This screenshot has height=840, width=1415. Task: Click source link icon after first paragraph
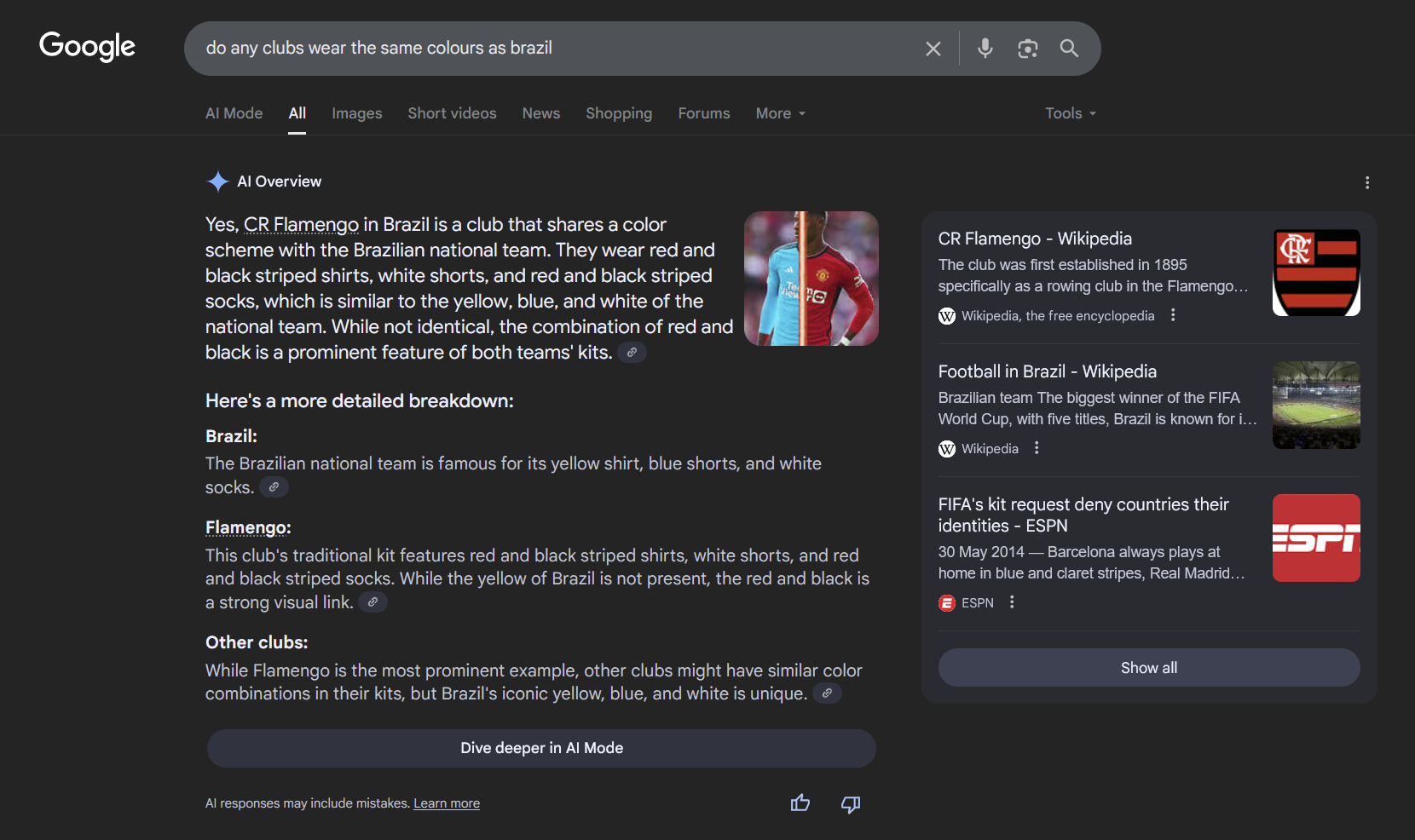point(632,353)
